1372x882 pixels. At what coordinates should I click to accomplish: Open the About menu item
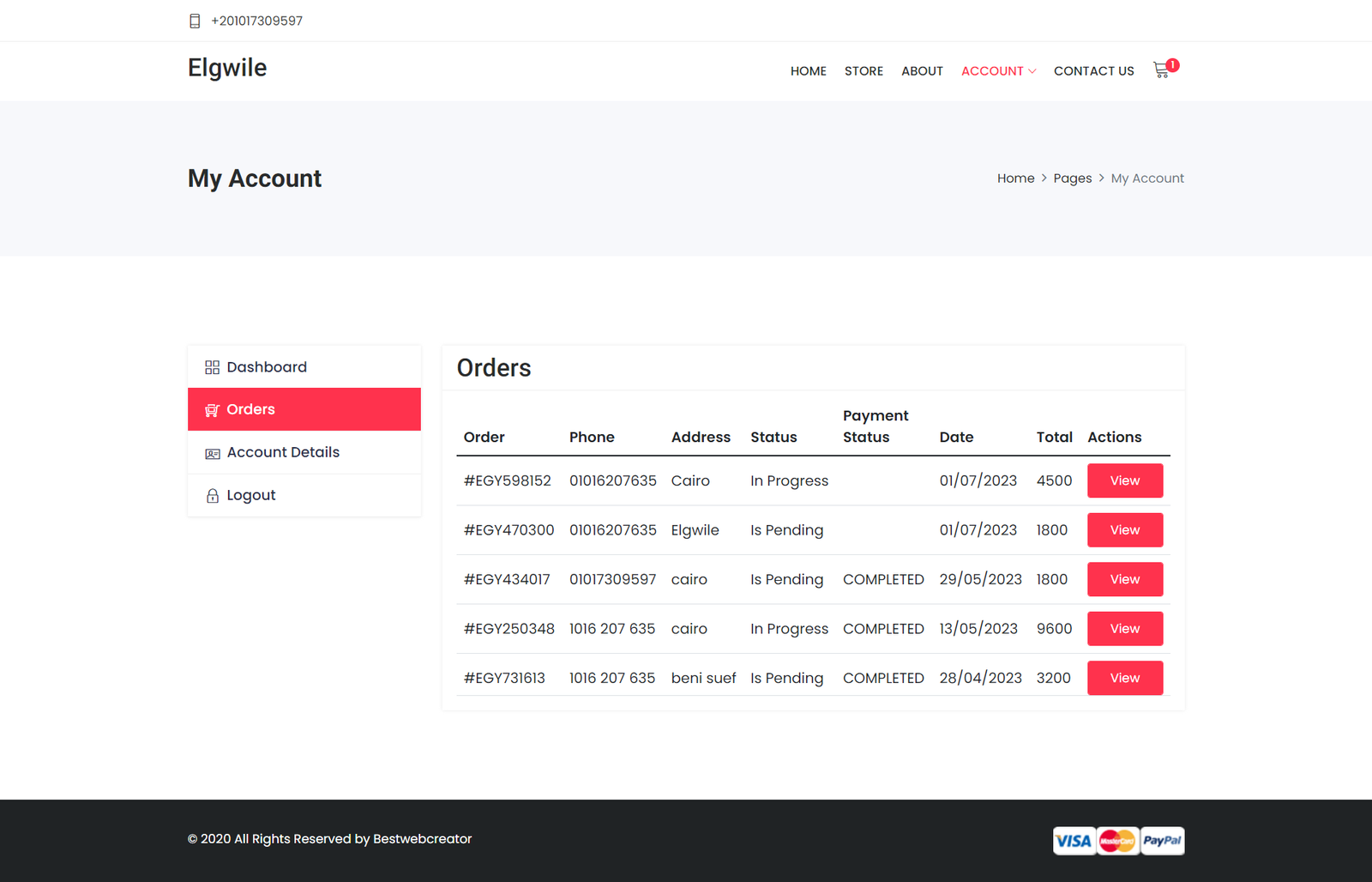click(922, 71)
